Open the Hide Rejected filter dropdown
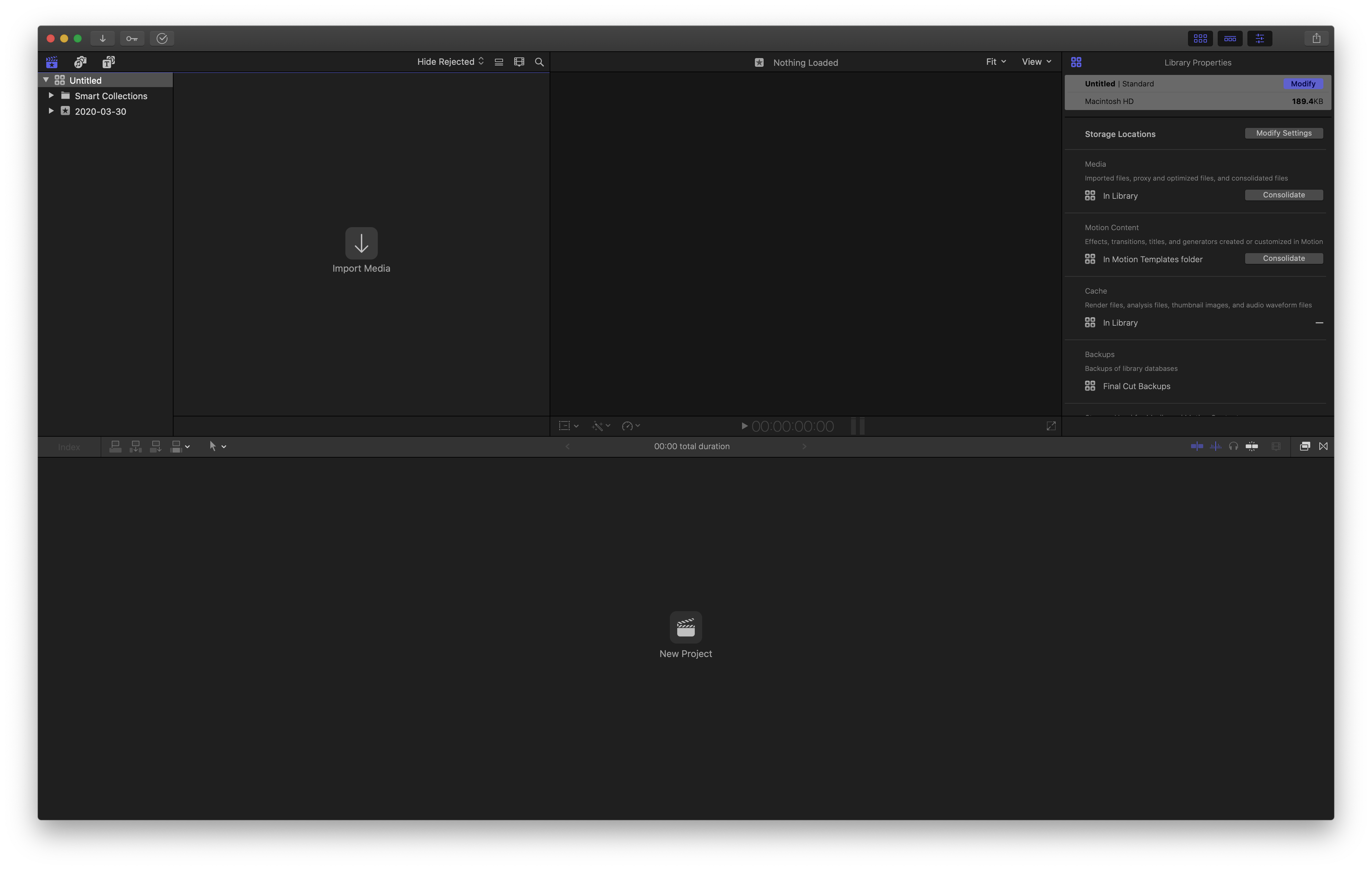1372x870 pixels. point(450,61)
